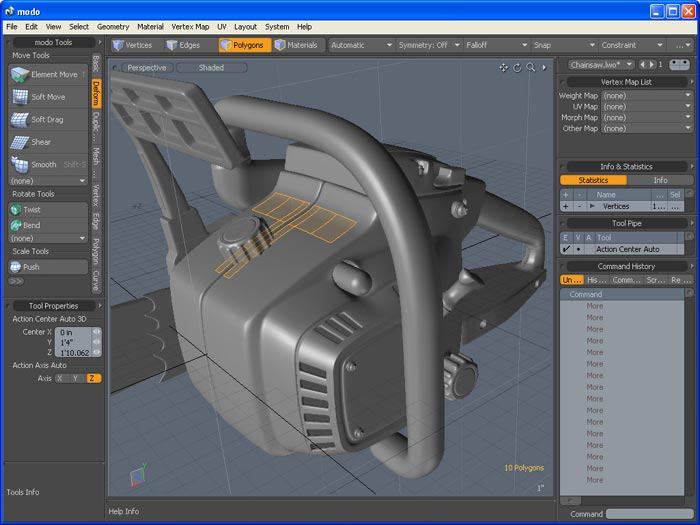Choose the Shear deform tool
The image size is (700, 525).
(x=40, y=142)
